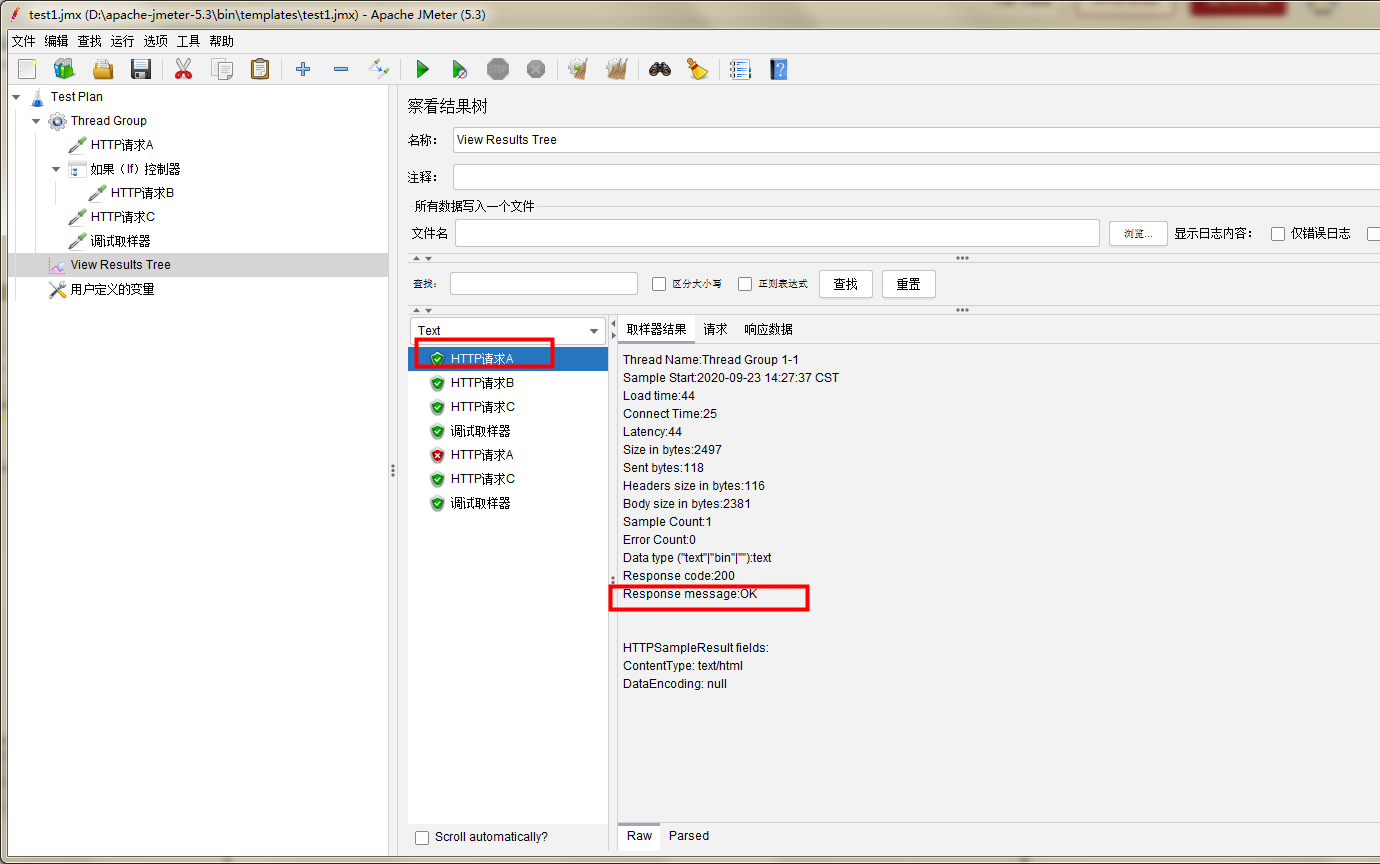1380x864 pixels.
Task: Switch to the Parsed tab
Action: click(x=689, y=836)
